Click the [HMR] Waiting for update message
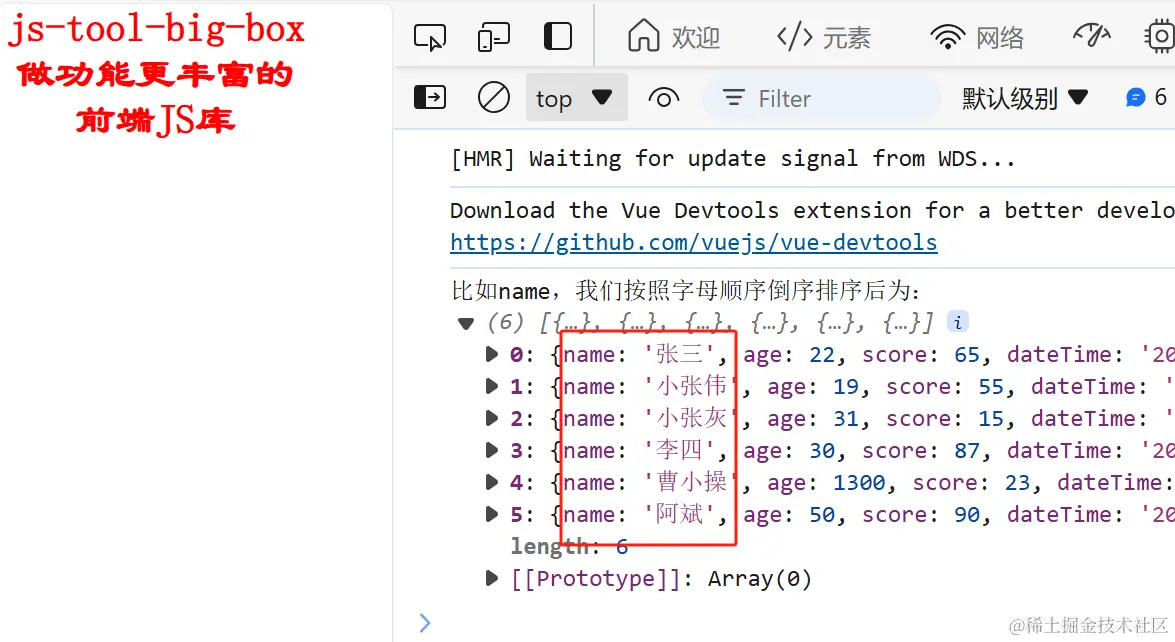1175x642 pixels. [732, 159]
